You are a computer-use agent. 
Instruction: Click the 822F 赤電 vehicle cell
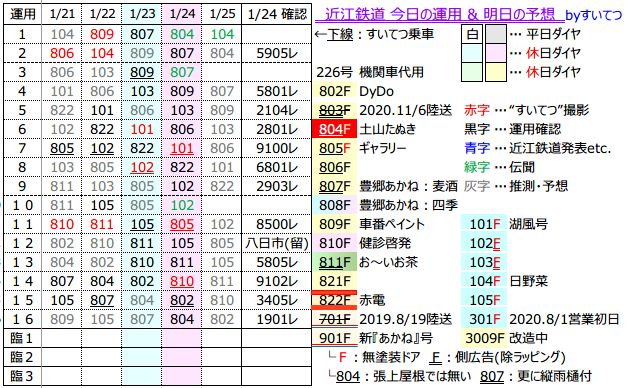pos(335,300)
